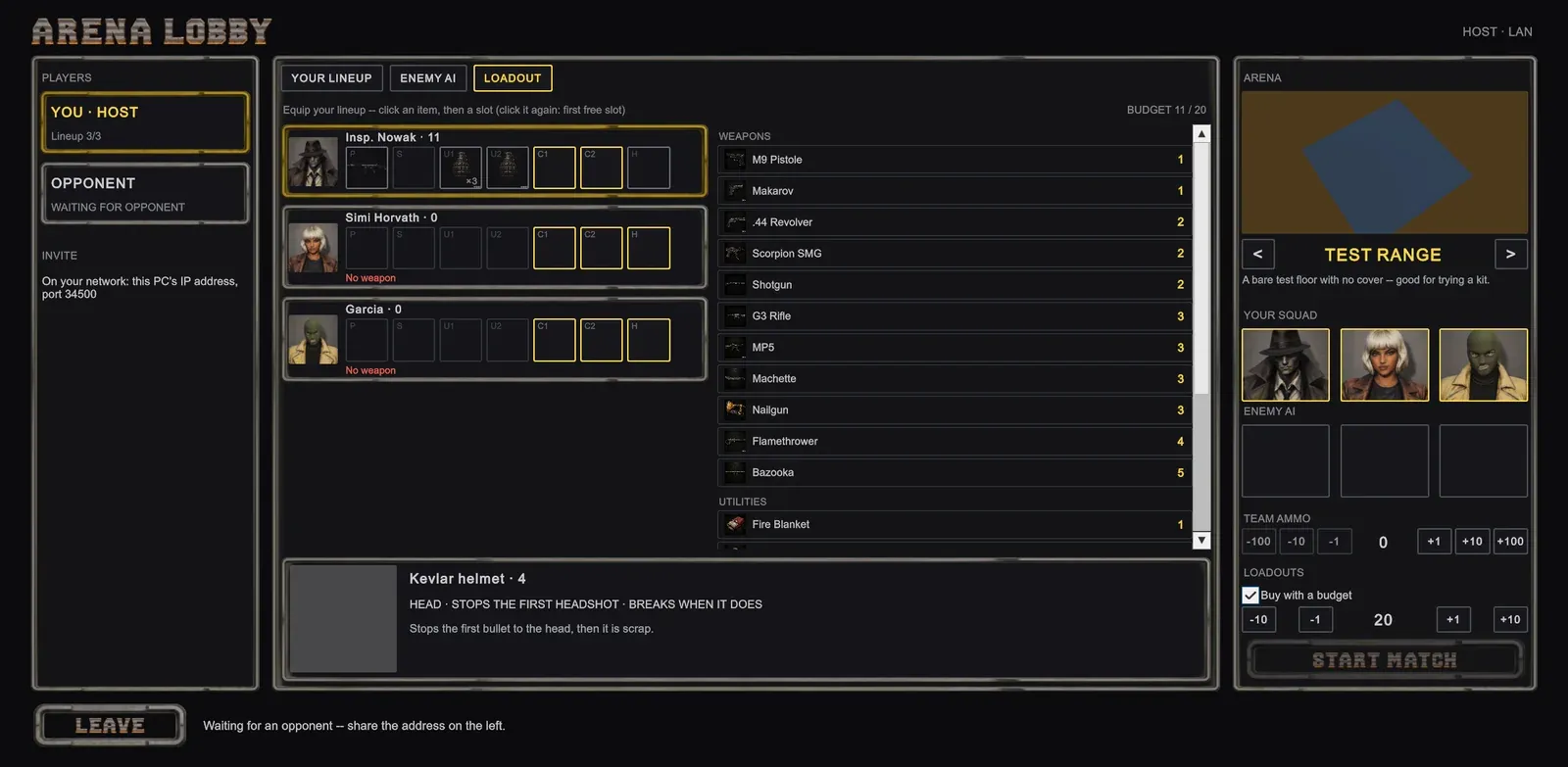Click Simi Horvath's portrait in loadout list
1568x767 pixels.
click(x=314, y=248)
